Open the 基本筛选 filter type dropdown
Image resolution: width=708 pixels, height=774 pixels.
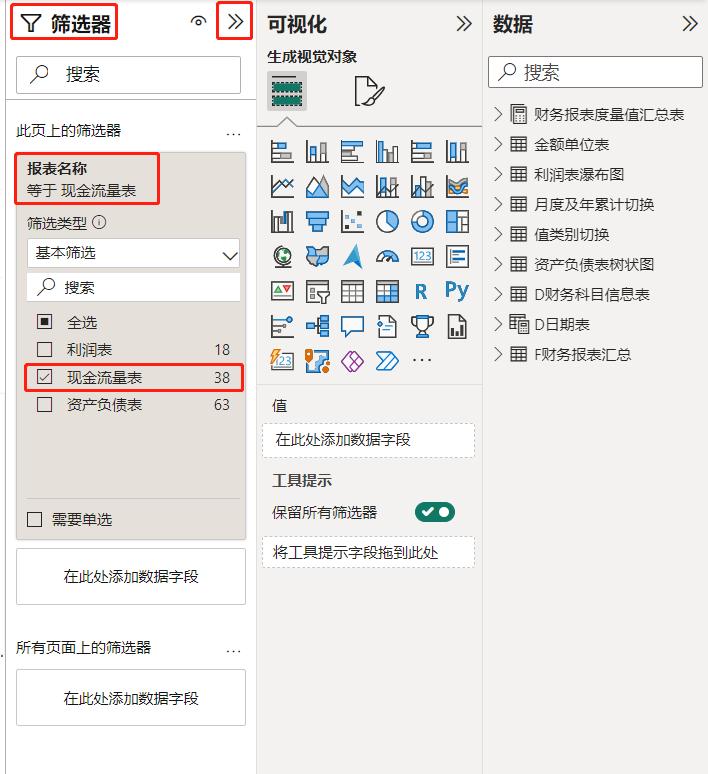click(133, 253)
